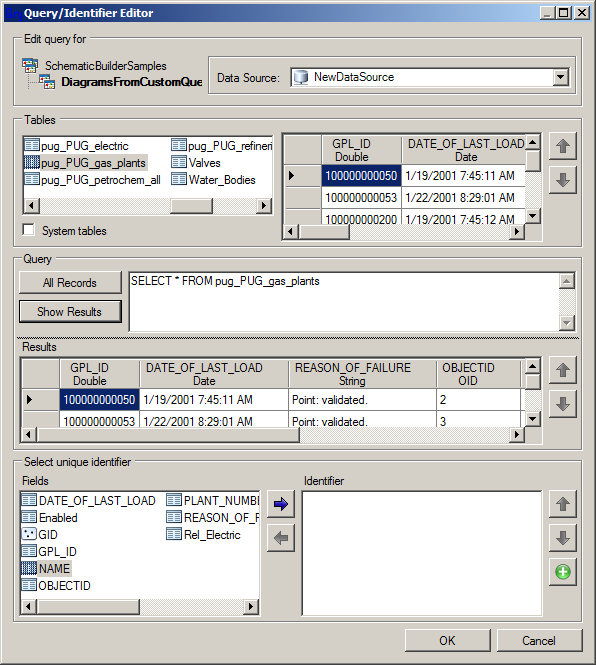596x665 pixels.
Task: Click Results grid vertical scrollbar up arrow
Action: pos(533,366)
